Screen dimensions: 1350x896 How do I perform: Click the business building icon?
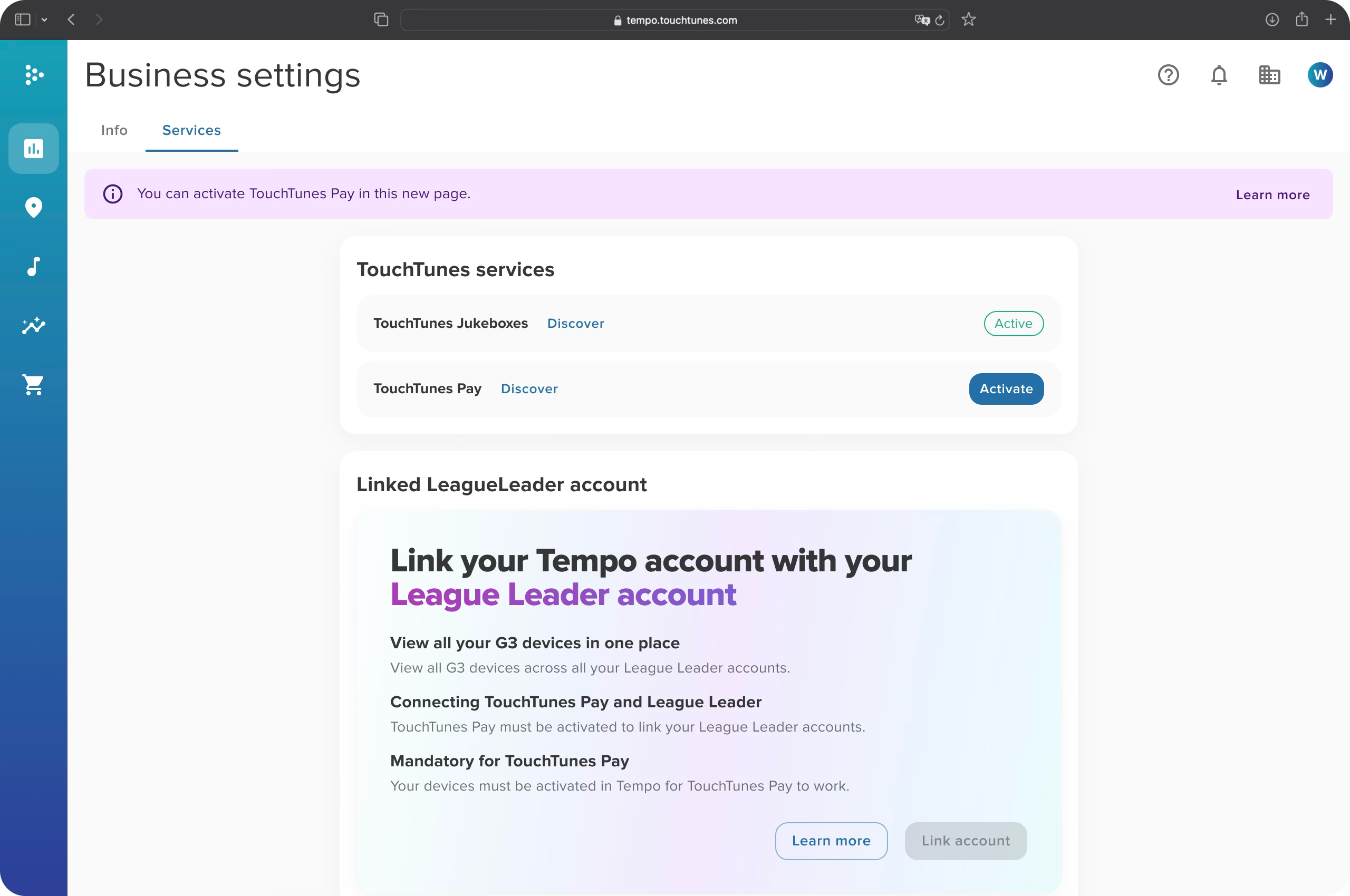tap(1269, 75)
